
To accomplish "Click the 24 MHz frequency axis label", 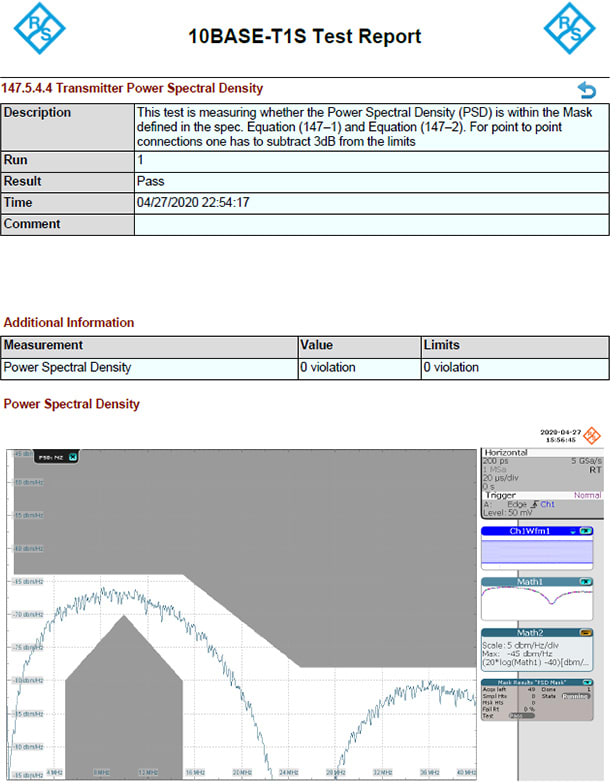I will tap(288, 772).
